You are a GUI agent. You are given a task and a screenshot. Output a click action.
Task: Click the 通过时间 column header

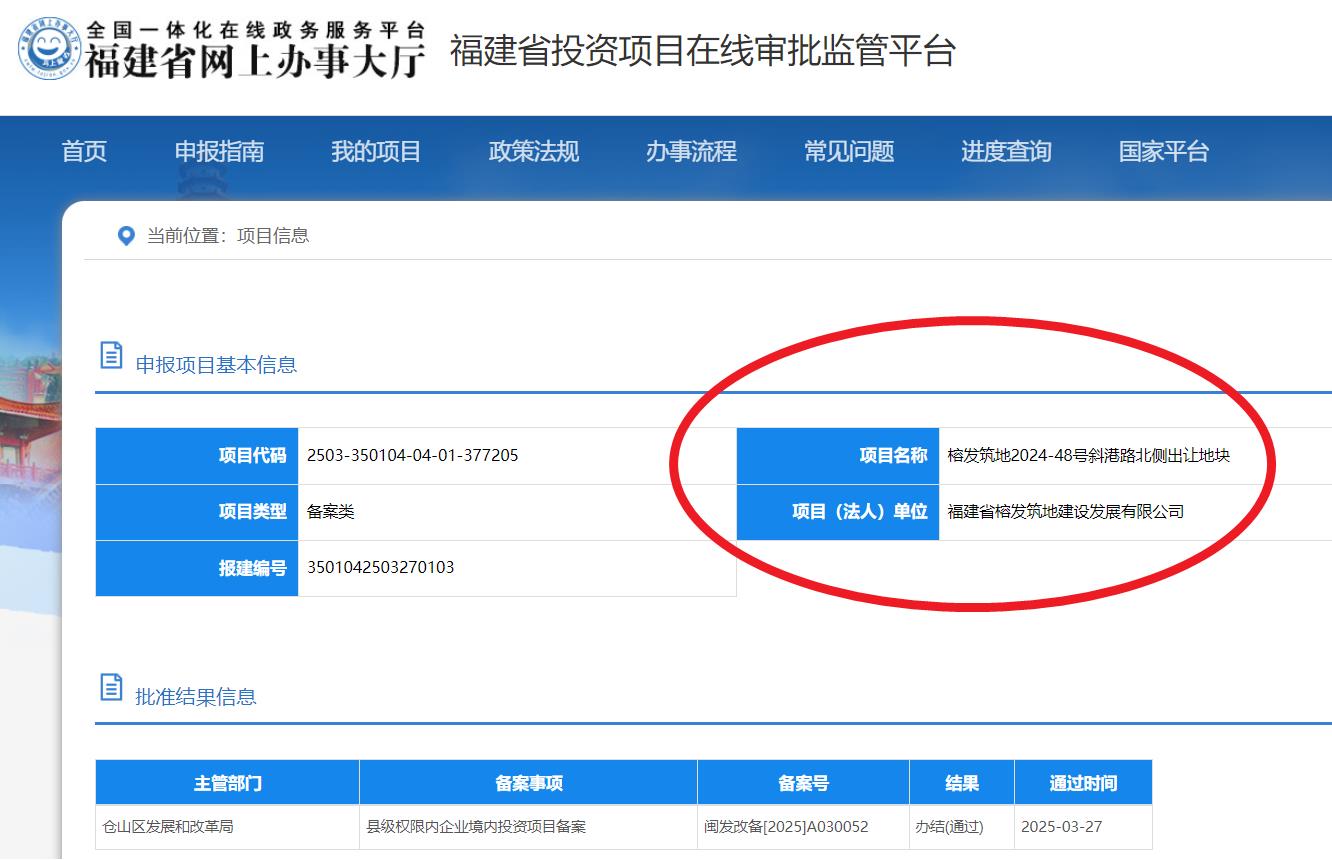(1083, 783)
